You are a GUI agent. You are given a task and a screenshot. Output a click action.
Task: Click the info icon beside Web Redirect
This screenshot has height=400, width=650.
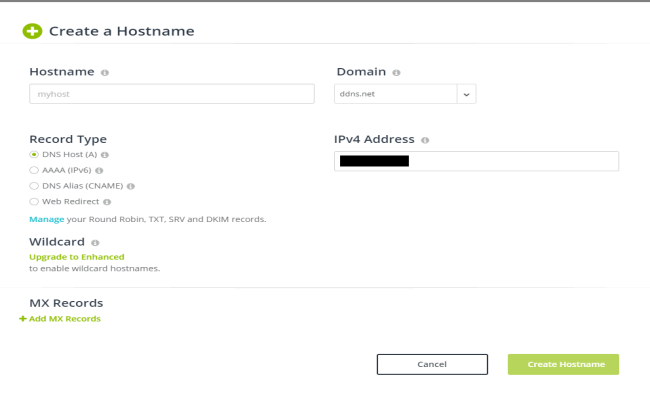click(107, 201)
